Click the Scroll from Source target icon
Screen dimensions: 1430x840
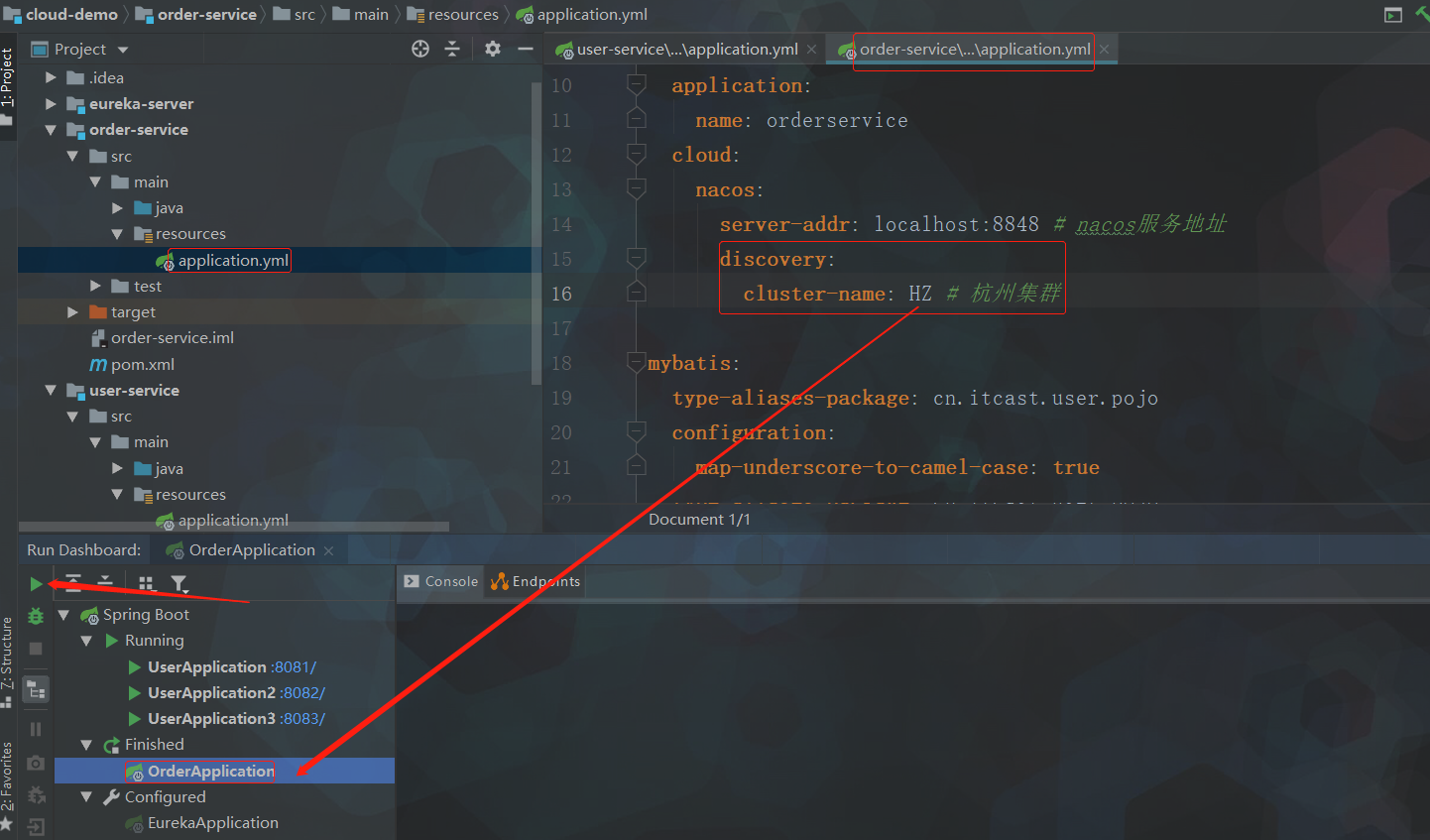click(x=420, y=49)
